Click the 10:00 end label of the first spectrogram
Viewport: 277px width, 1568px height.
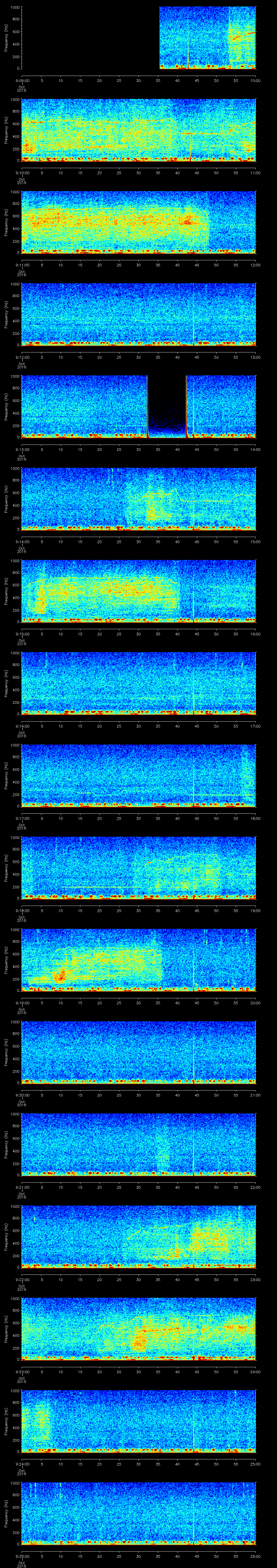tap(255, 80)
